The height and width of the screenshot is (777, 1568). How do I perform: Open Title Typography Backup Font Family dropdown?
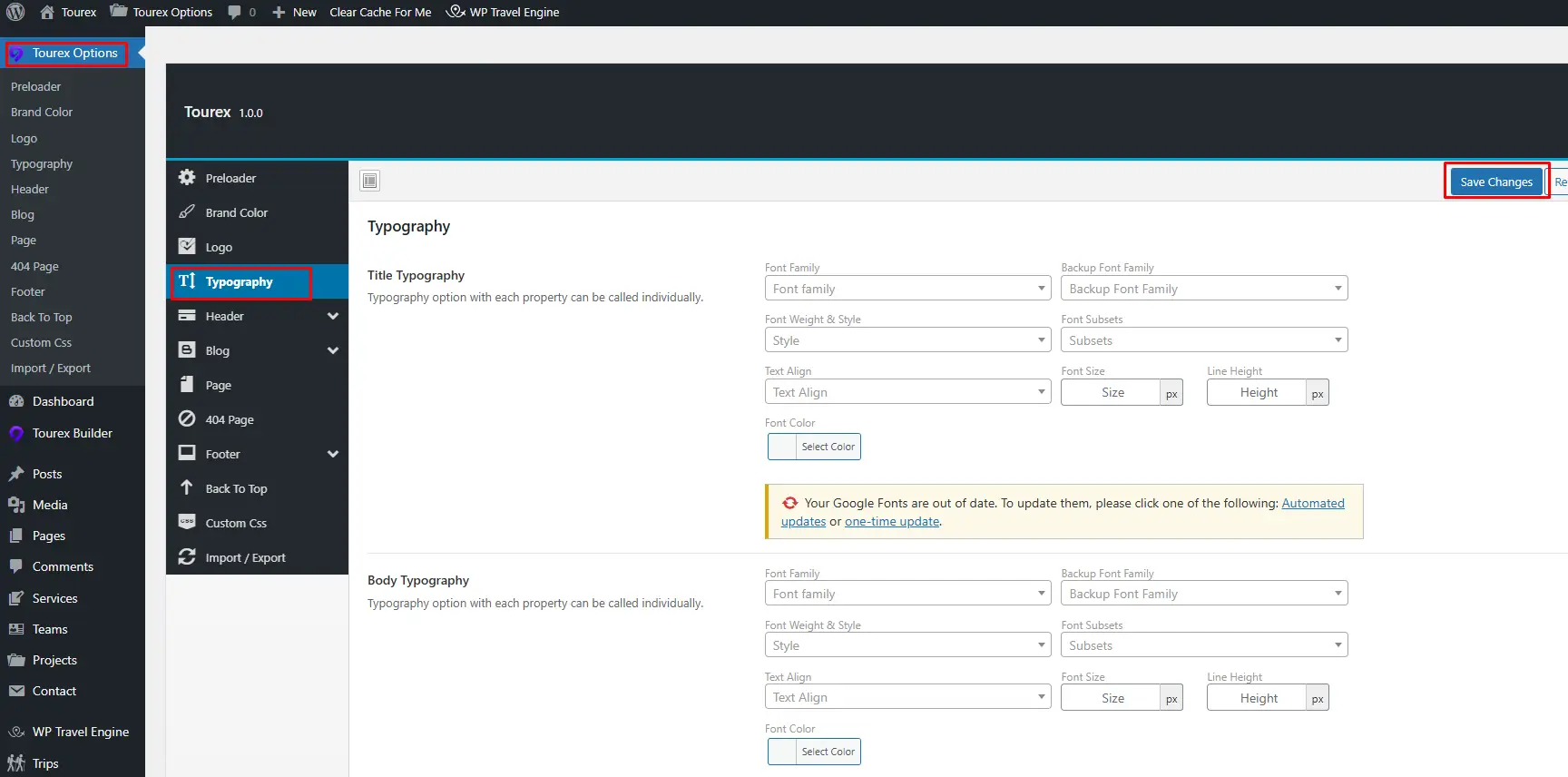pos(1204,289)
